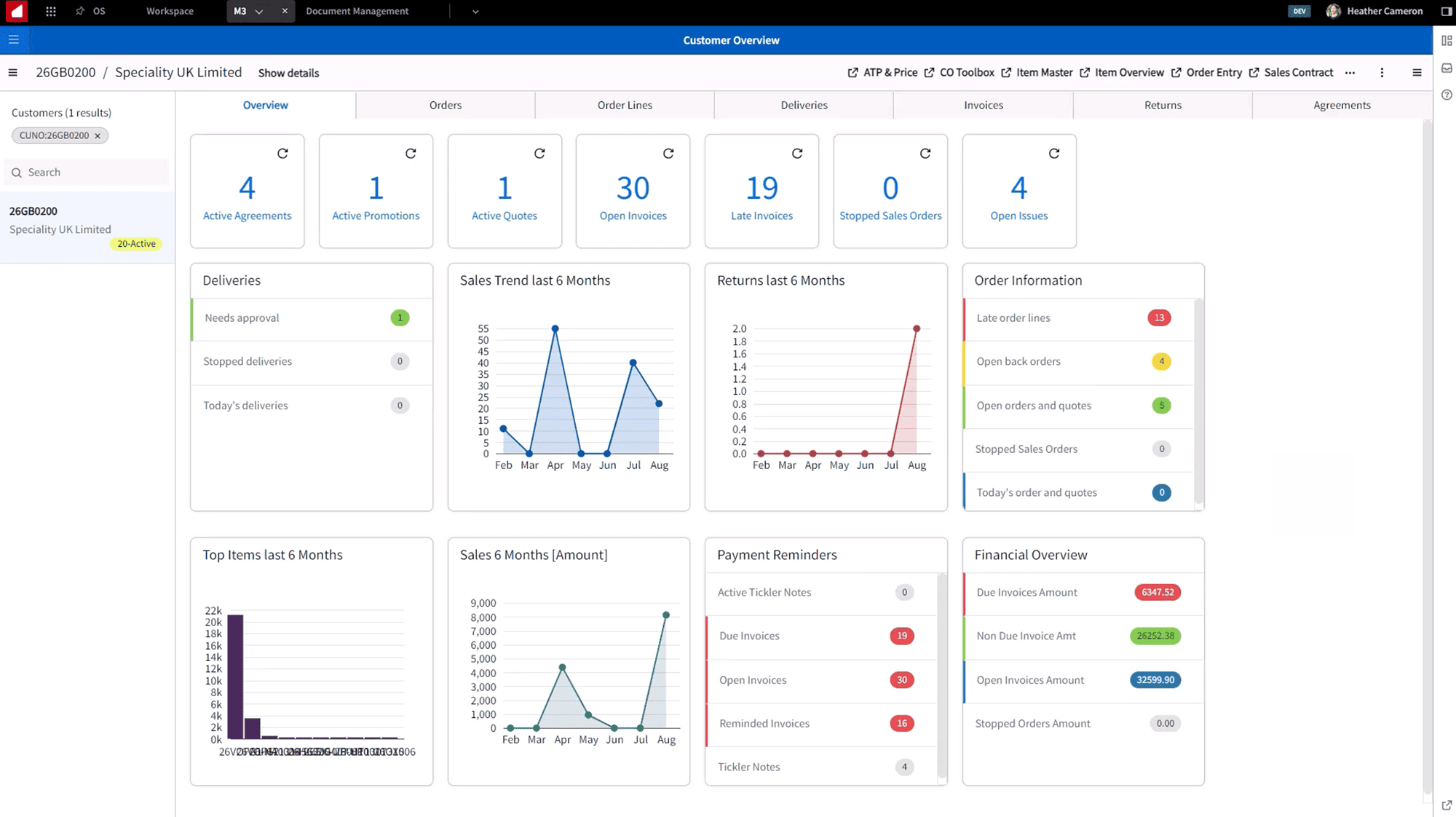Click the Late order lines row
Screen dimensions: 1456x817
[1078, 318]
